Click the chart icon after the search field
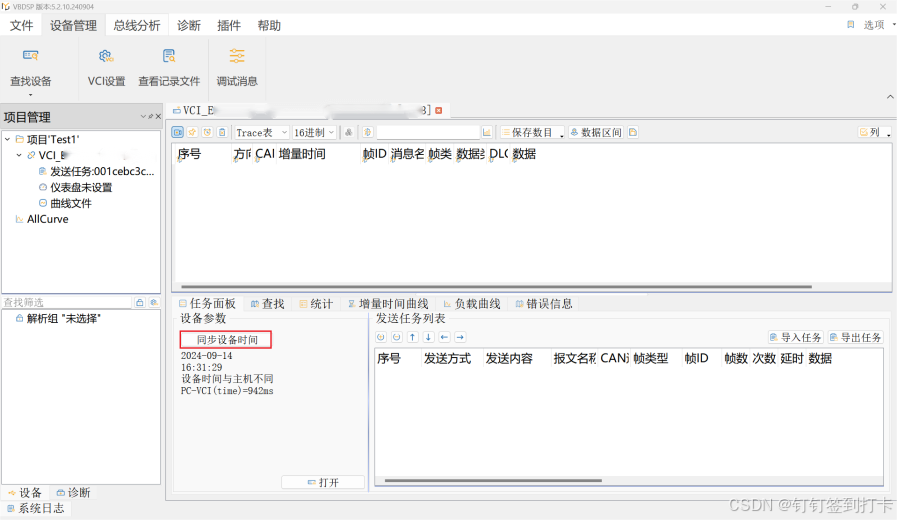This screenshot has width=897, height=520. tap(487, 132)
